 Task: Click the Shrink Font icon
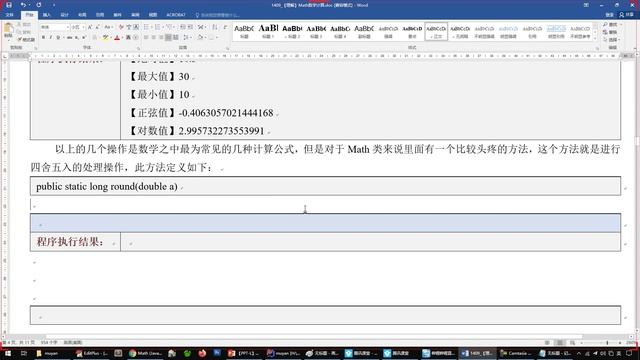tap(97, 27)
